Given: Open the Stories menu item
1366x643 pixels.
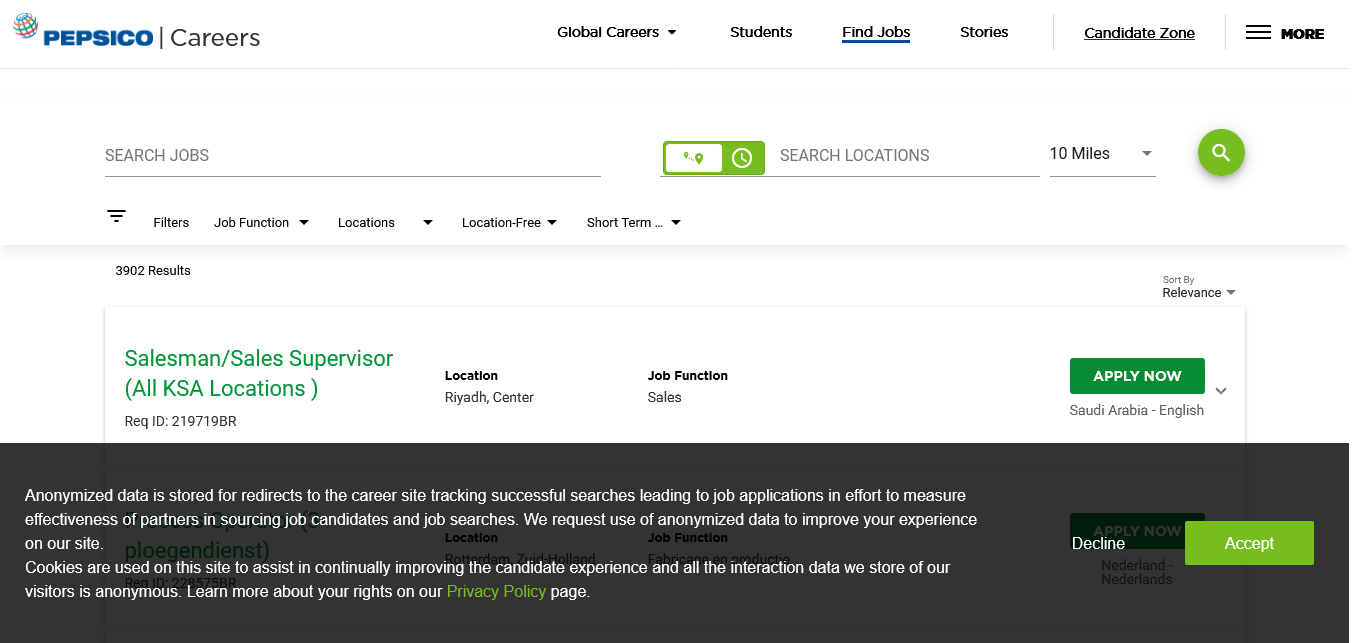Looking at the screenshot, I should pos(984,32).
